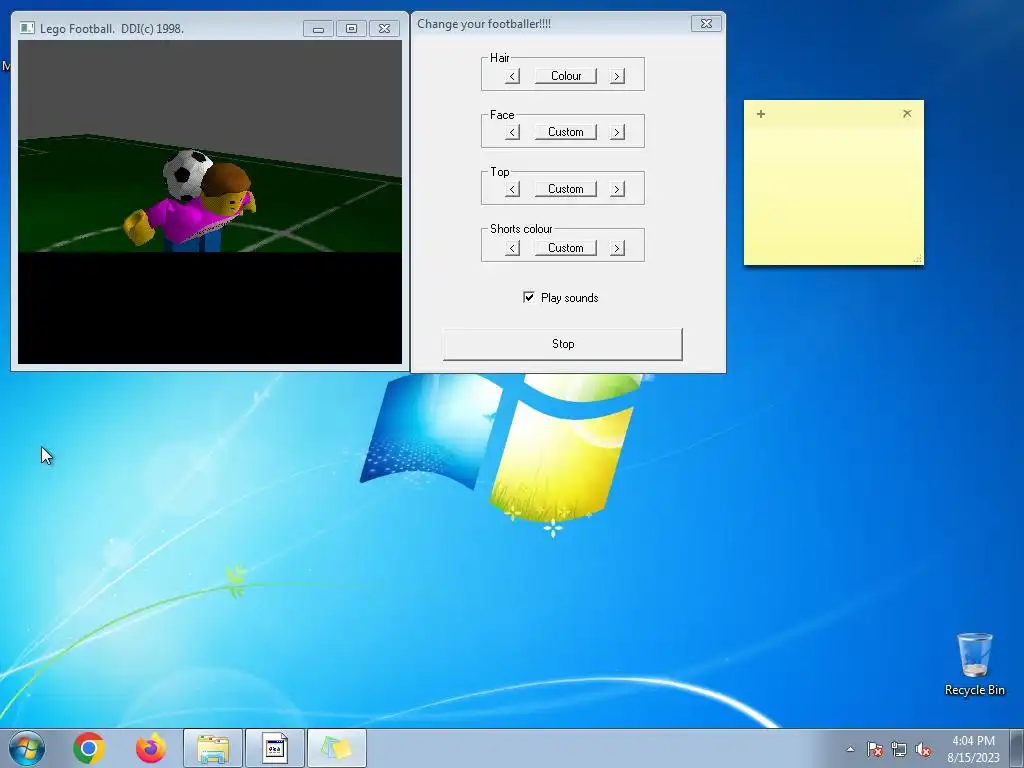Viewport: 1024px width, 768px height.
Task: Open the Shorts colour Custom button
Action: point(566,248)
